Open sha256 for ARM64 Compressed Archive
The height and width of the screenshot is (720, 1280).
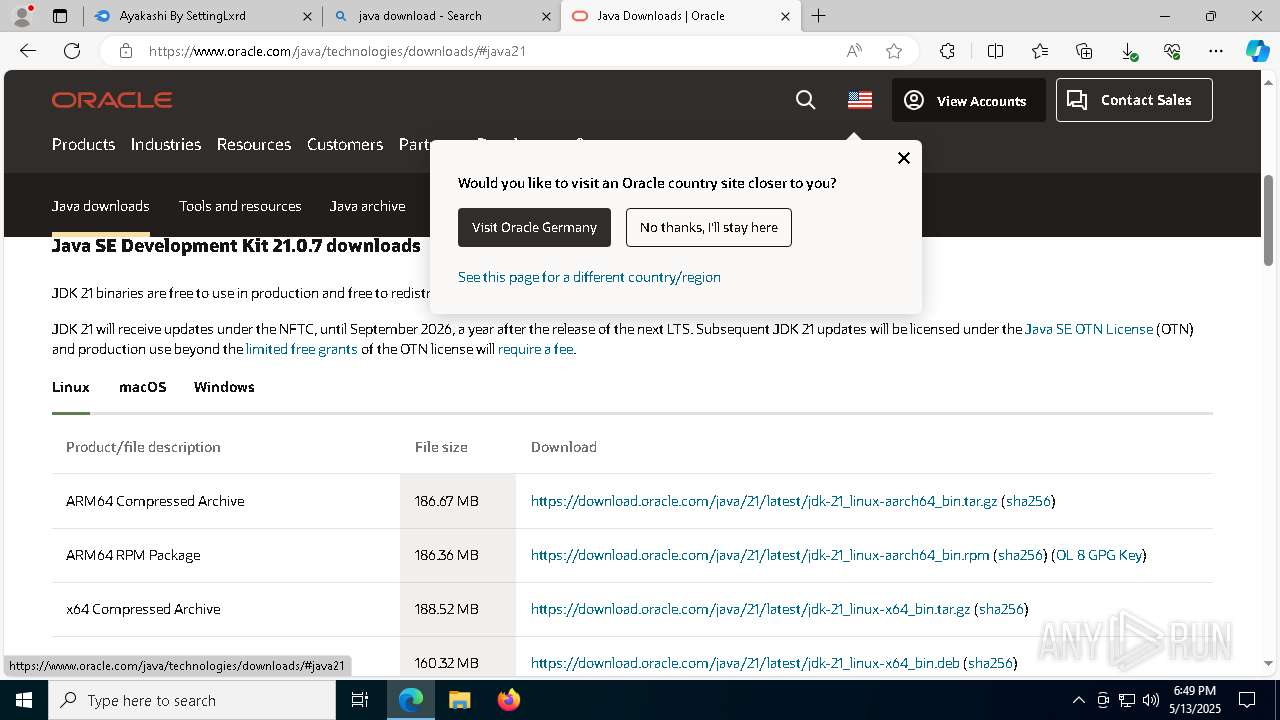(1028, 501)
